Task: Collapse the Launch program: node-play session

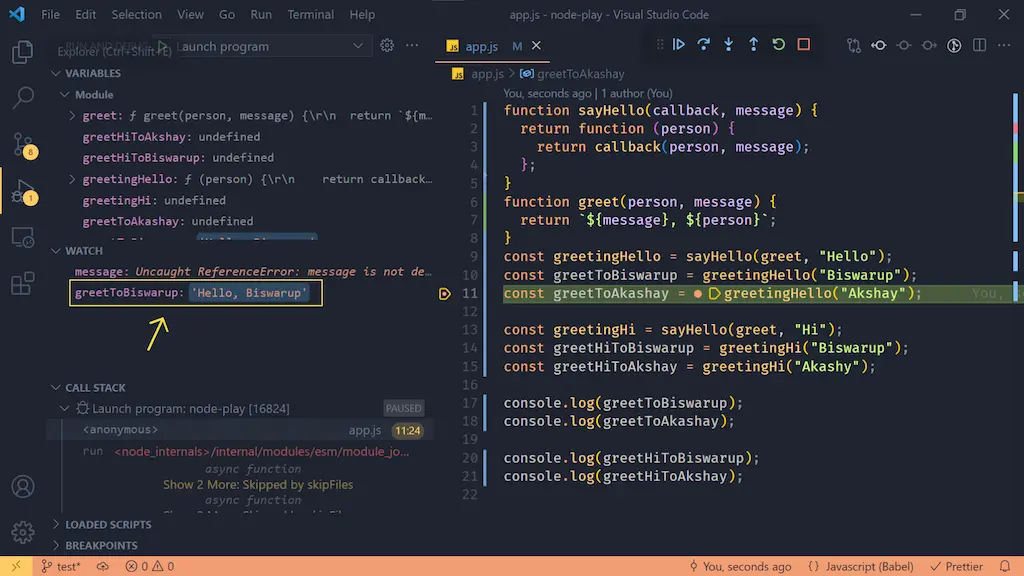Action: click(65, 409)
